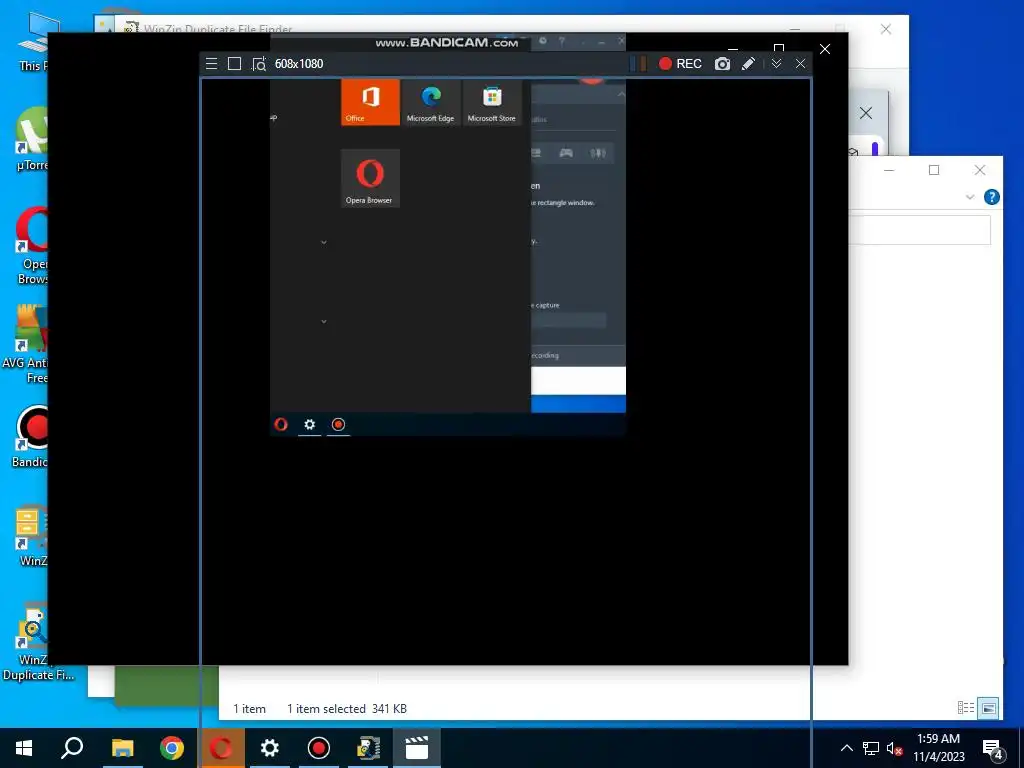Start recording with the REC button

point(680,63)
